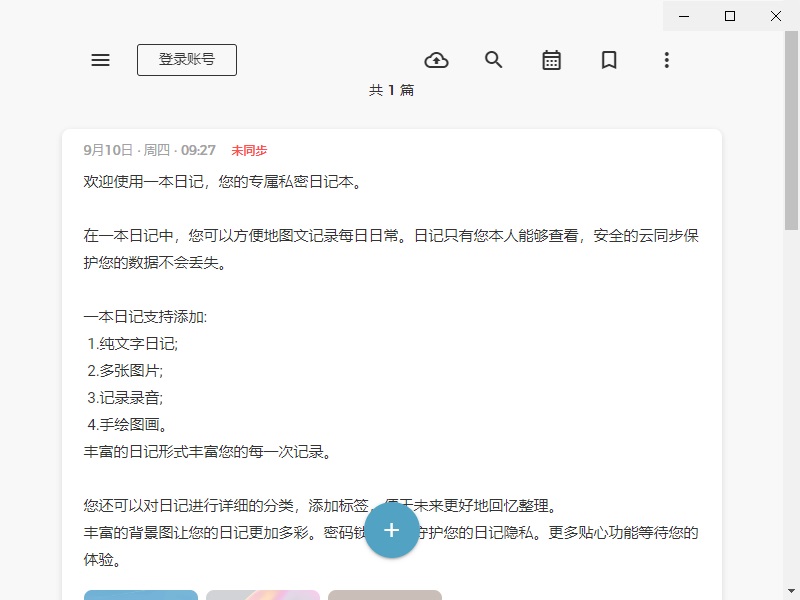Show bookmarked diaries via bookmark icon
The width and height of the screenshot is (800, 600).
click(609, 60)
